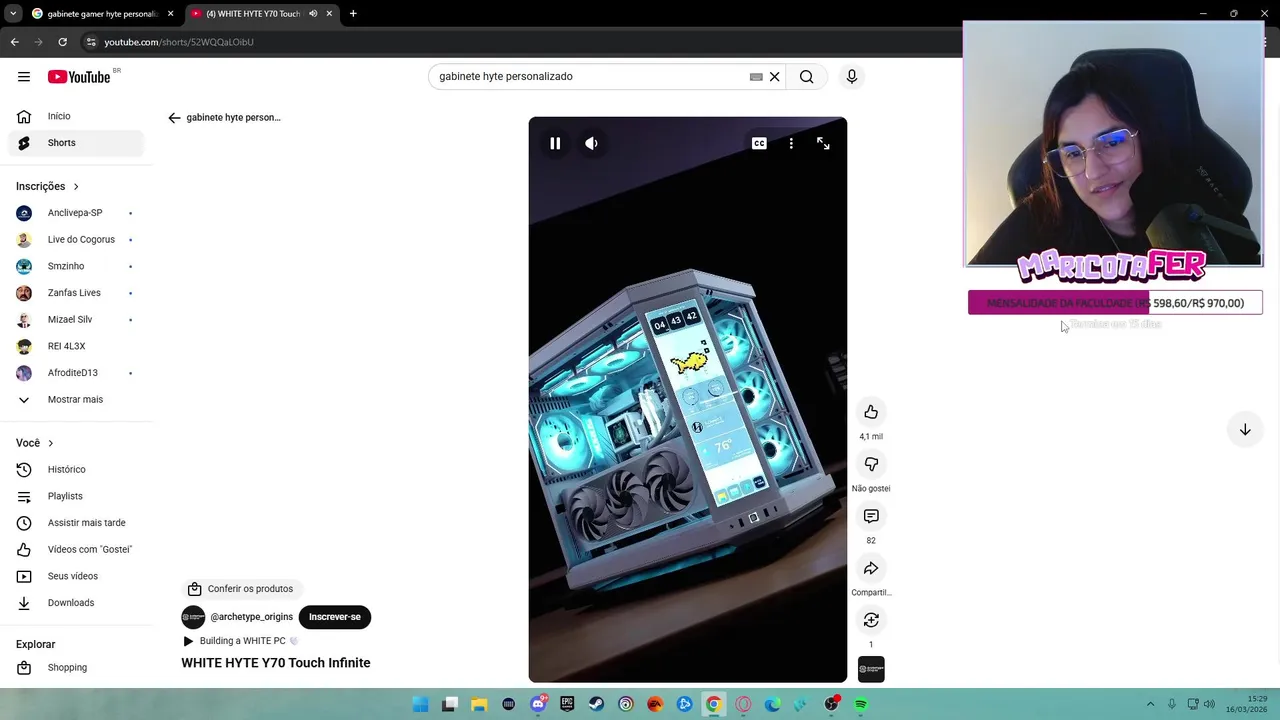Open Windows Start menu
This screenshot has height=720, width=1280.
tap(421, 704)
